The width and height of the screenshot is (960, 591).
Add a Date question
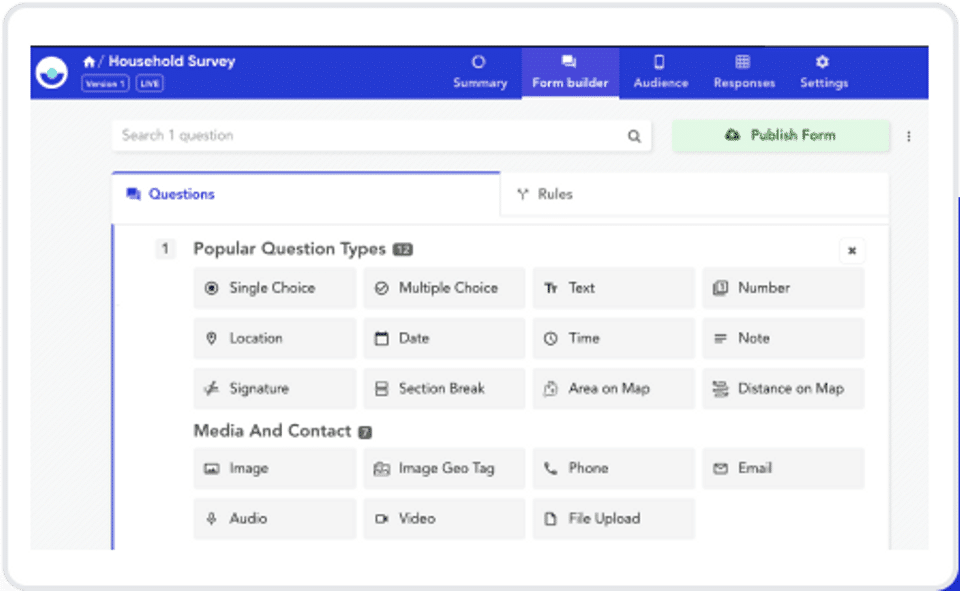[x=444, y=338]
